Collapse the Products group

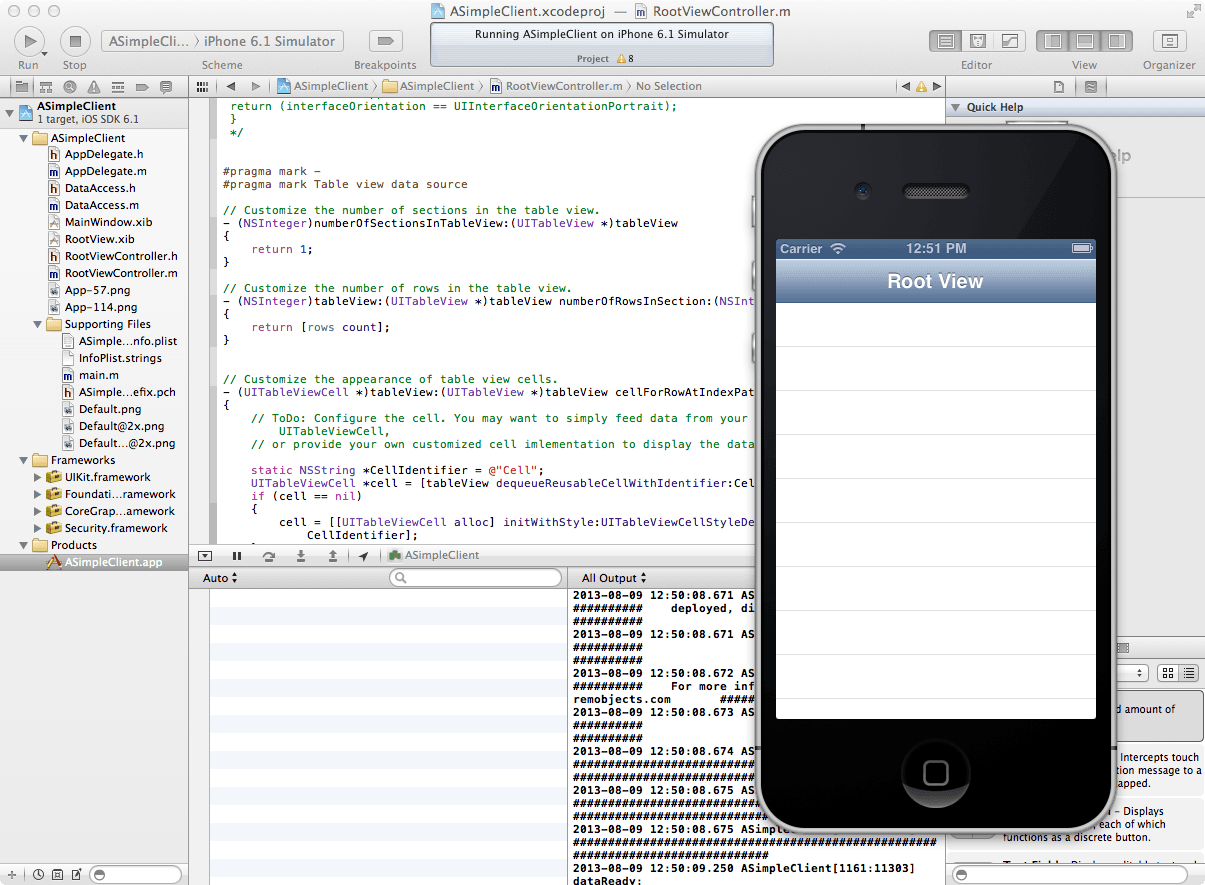pyautogui.click(x=23, y=545)
